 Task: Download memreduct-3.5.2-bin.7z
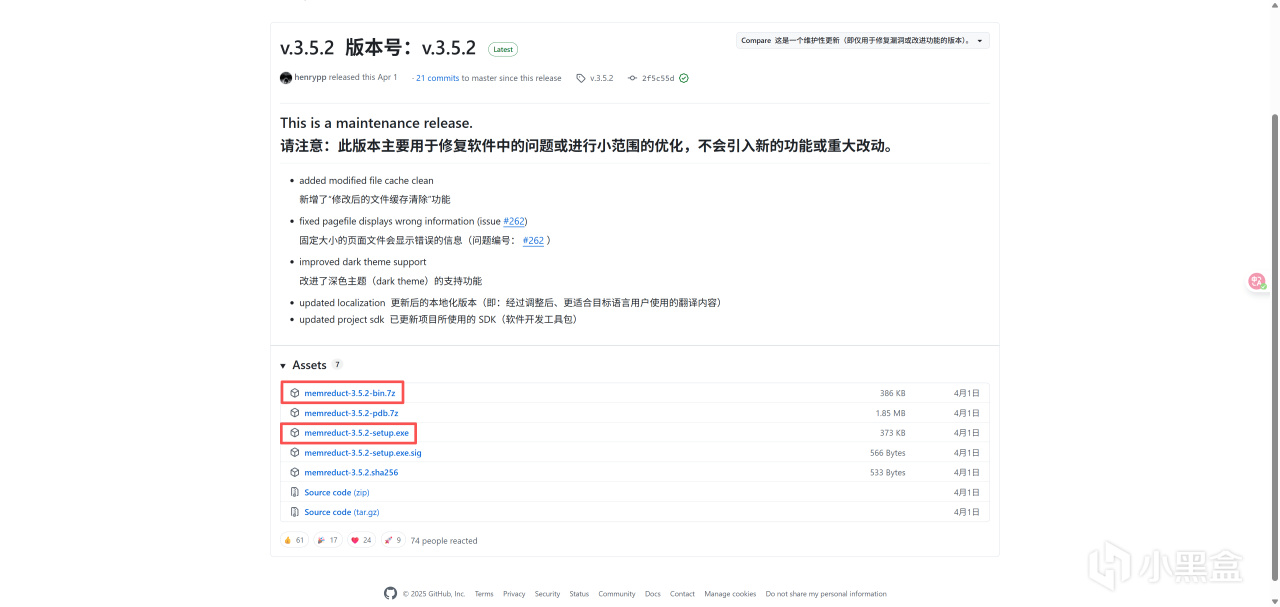click(349, 393)
